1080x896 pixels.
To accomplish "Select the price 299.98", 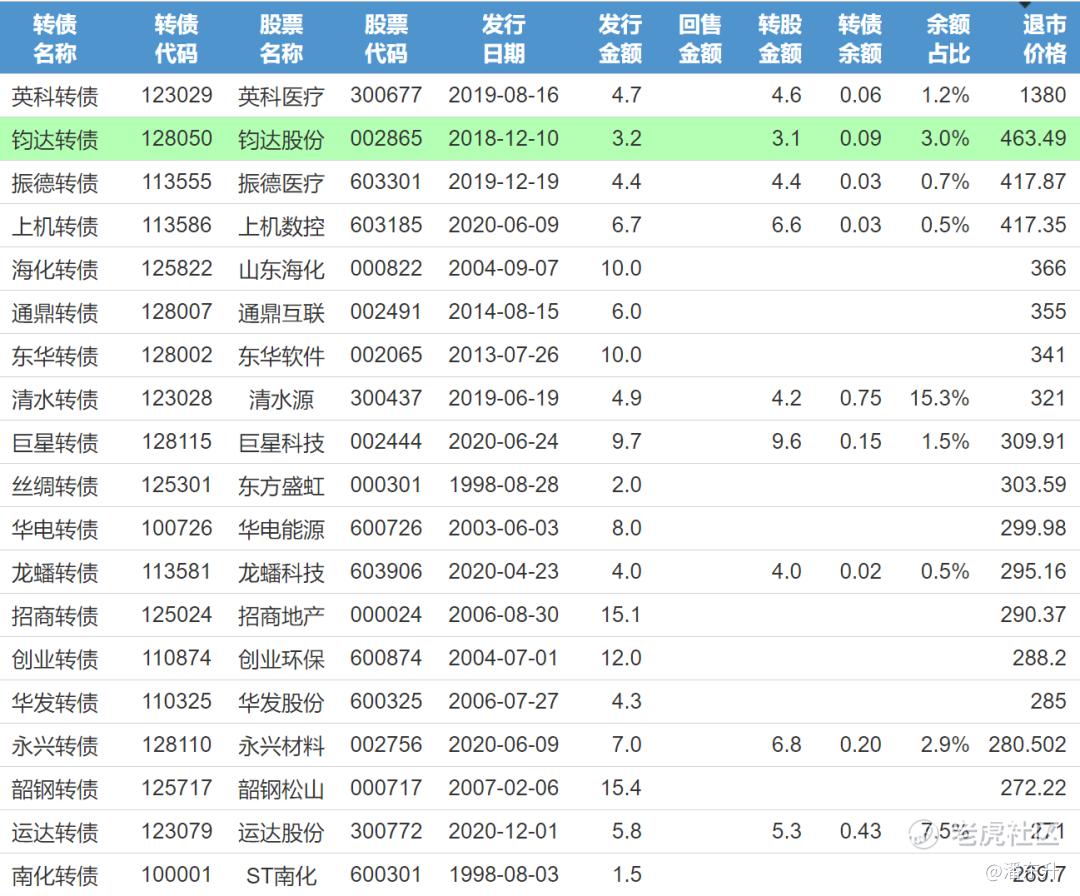I will point(1033,529).
